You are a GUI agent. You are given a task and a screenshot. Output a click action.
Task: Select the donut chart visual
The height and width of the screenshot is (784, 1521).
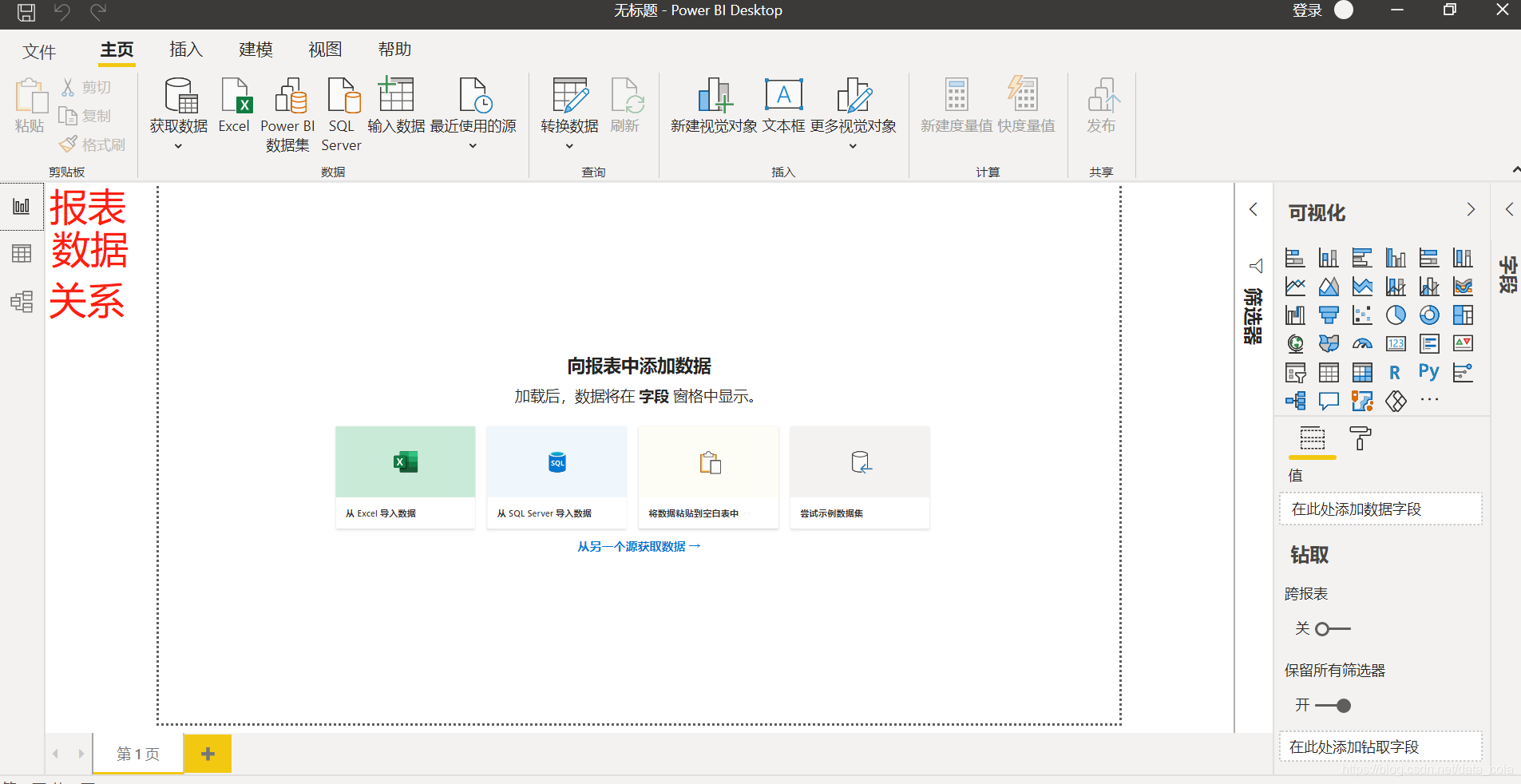click(1429, 315)
